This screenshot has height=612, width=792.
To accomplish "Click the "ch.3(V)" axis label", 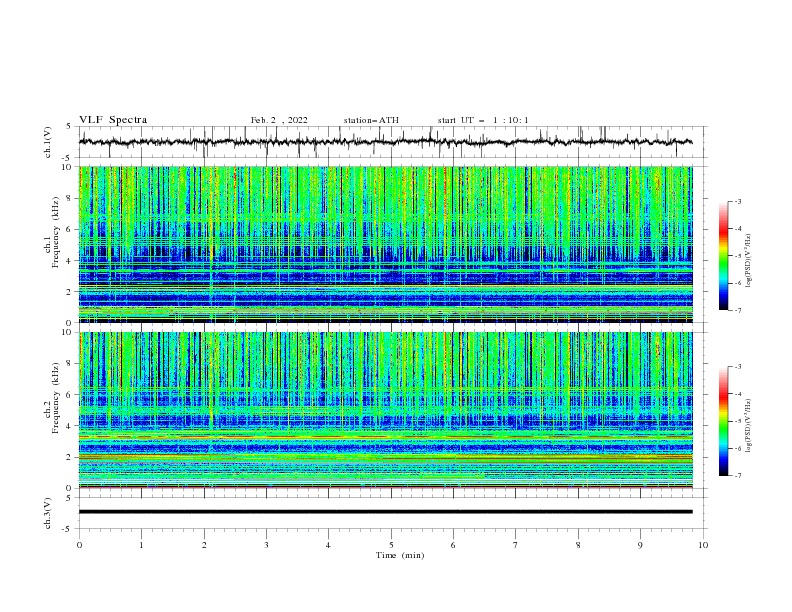I will pyautogui.click(x=47, y=513).
